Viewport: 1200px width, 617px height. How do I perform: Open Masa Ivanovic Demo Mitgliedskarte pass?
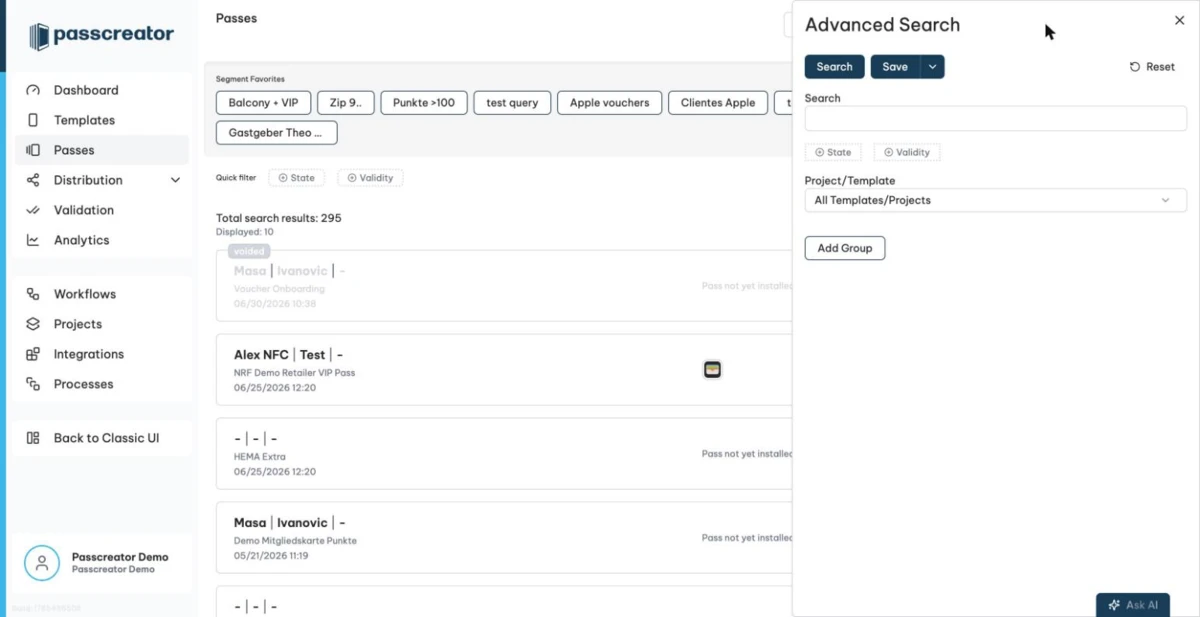click(x=504, y=538)
